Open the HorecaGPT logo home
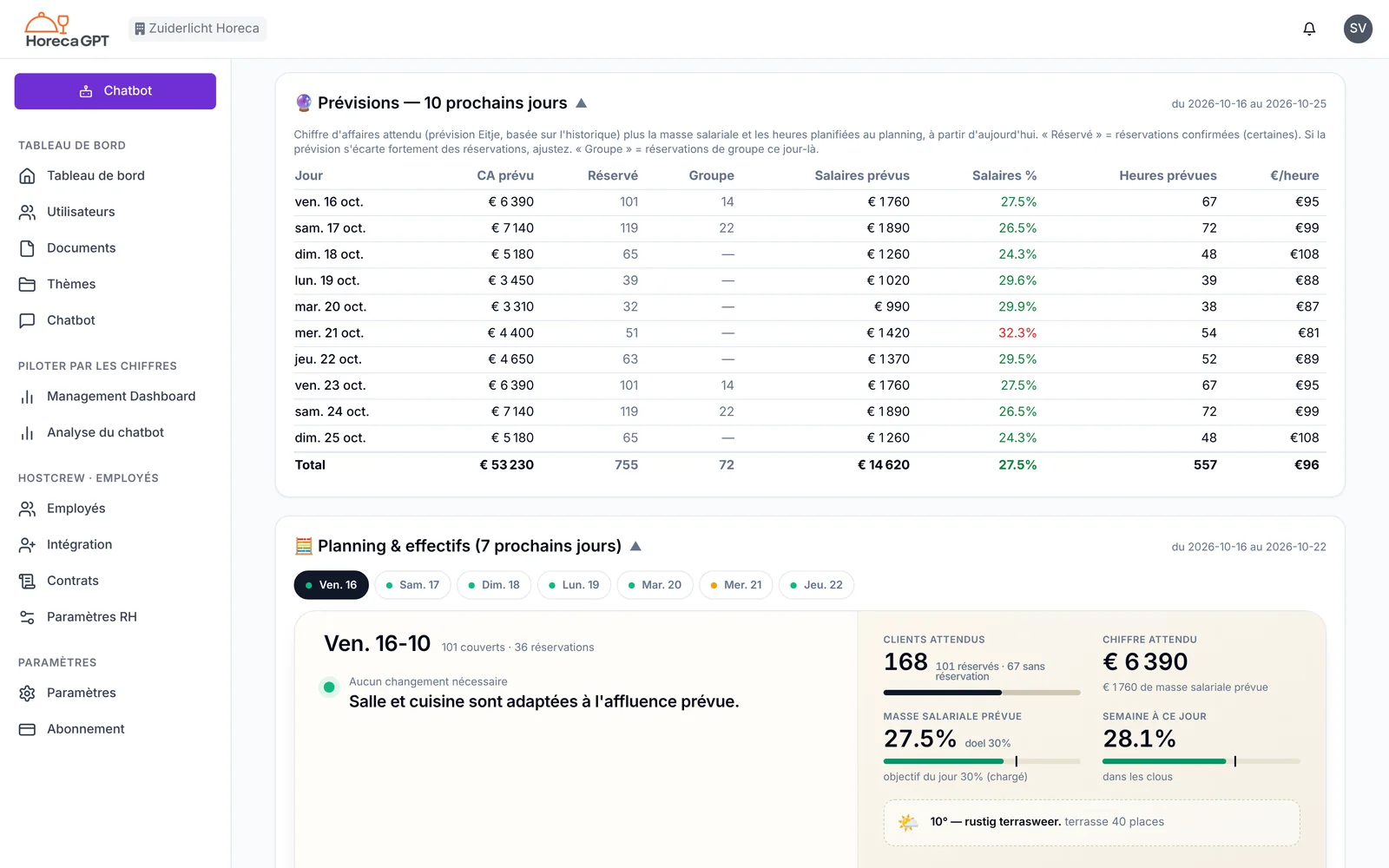The height and width of the screenshot is (868, 1389). 67,30
